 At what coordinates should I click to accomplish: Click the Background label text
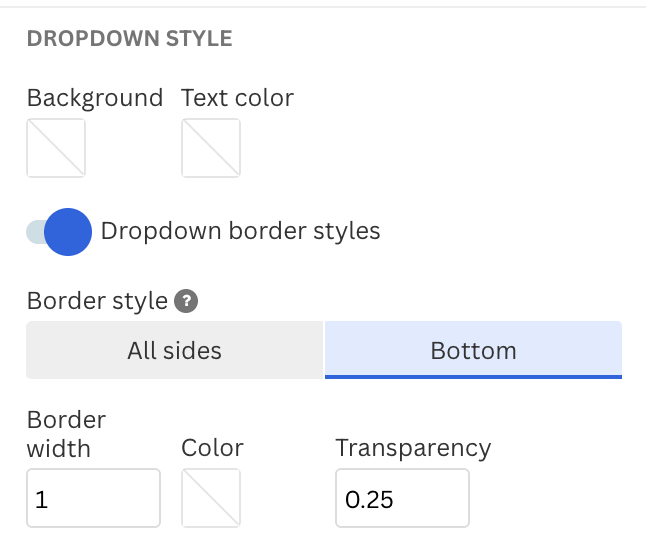point(95,98)
